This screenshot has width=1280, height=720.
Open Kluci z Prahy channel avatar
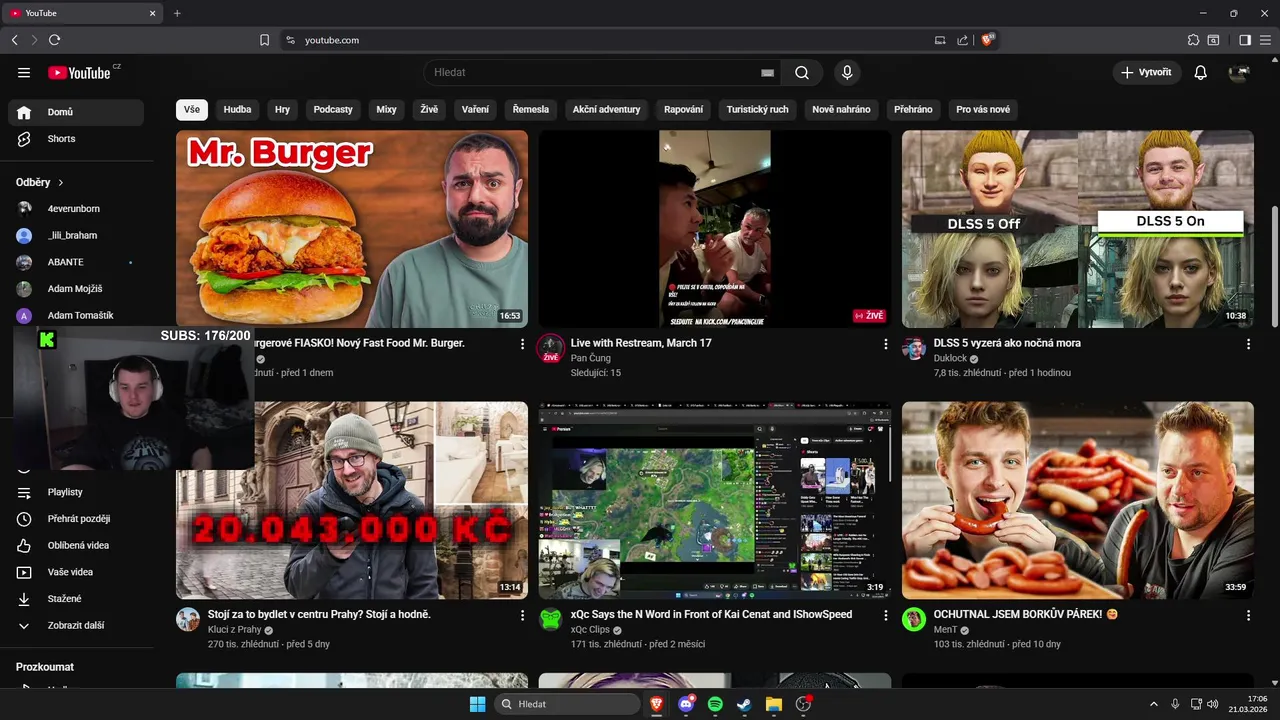point(188,619)
